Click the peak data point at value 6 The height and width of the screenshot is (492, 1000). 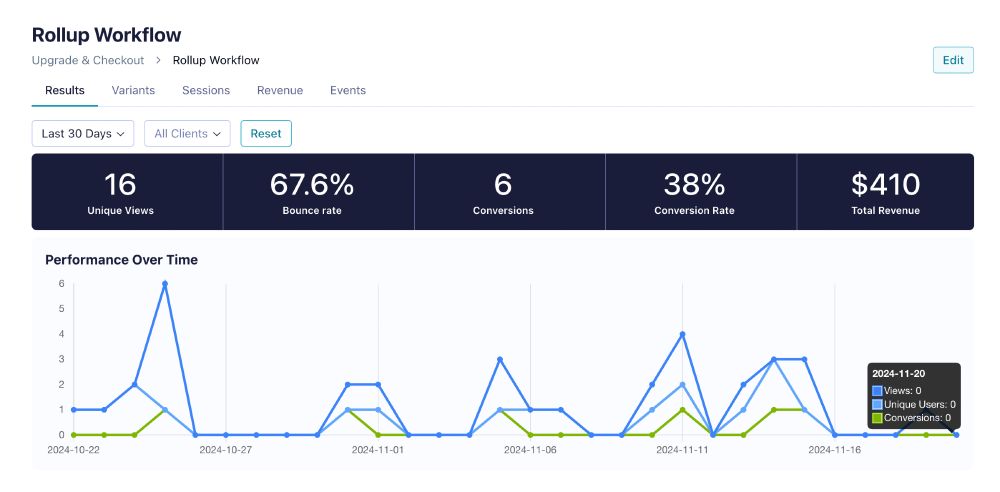165,283
